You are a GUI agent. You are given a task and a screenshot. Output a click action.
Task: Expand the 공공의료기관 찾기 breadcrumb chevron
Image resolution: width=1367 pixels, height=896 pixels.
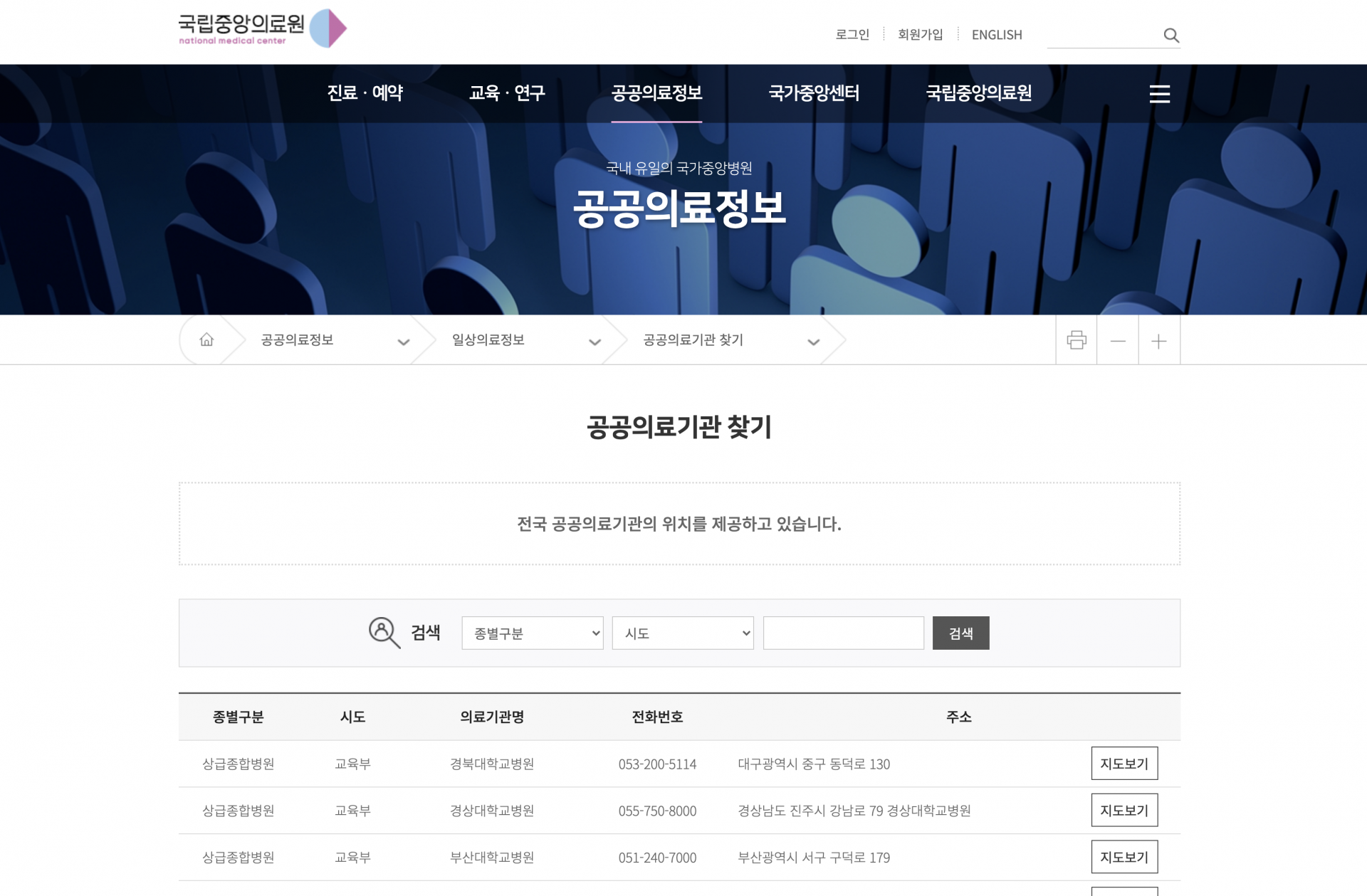coord(814,342)
